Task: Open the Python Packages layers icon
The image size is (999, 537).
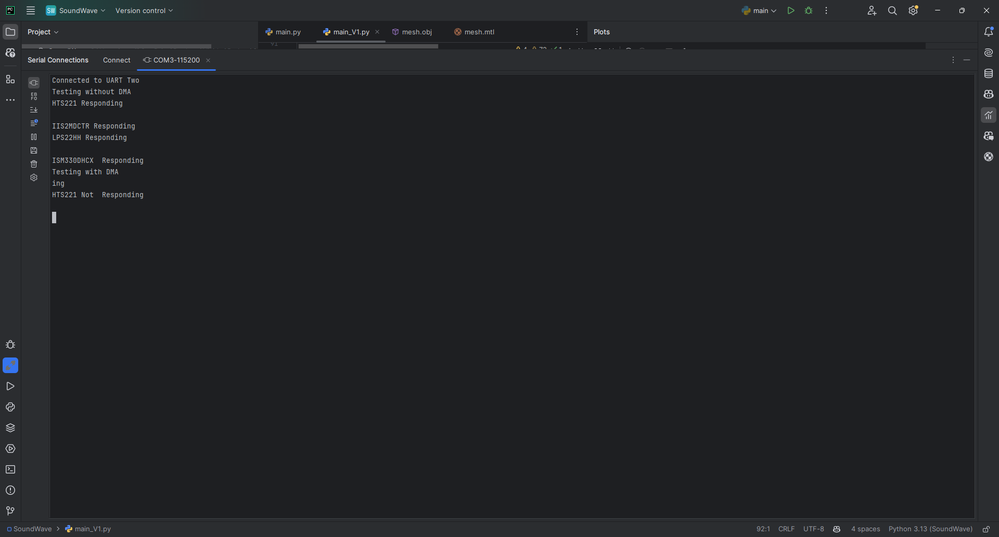Action: click(x=10, y=428)
